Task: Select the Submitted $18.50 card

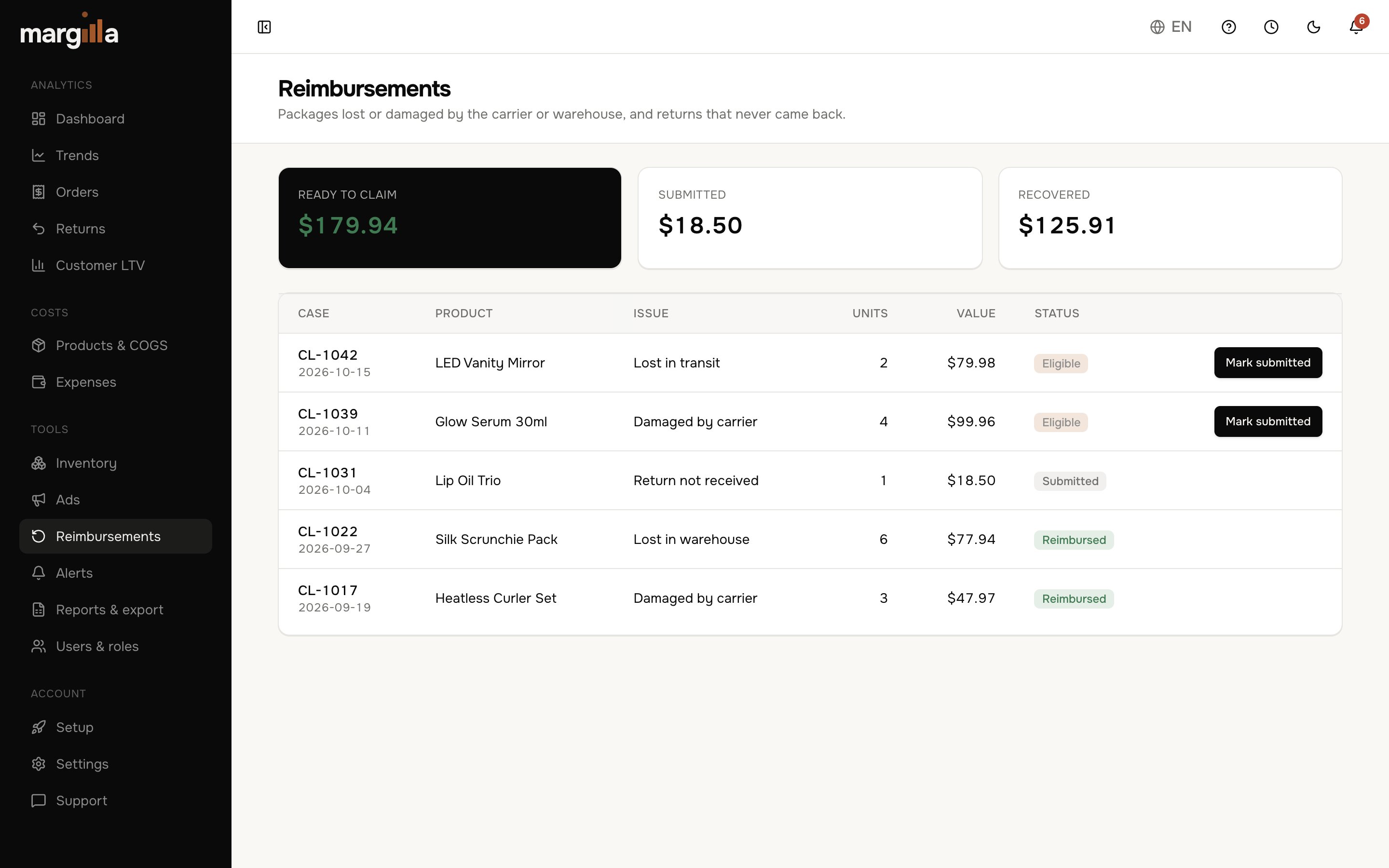Action: [x=810, y=218]
